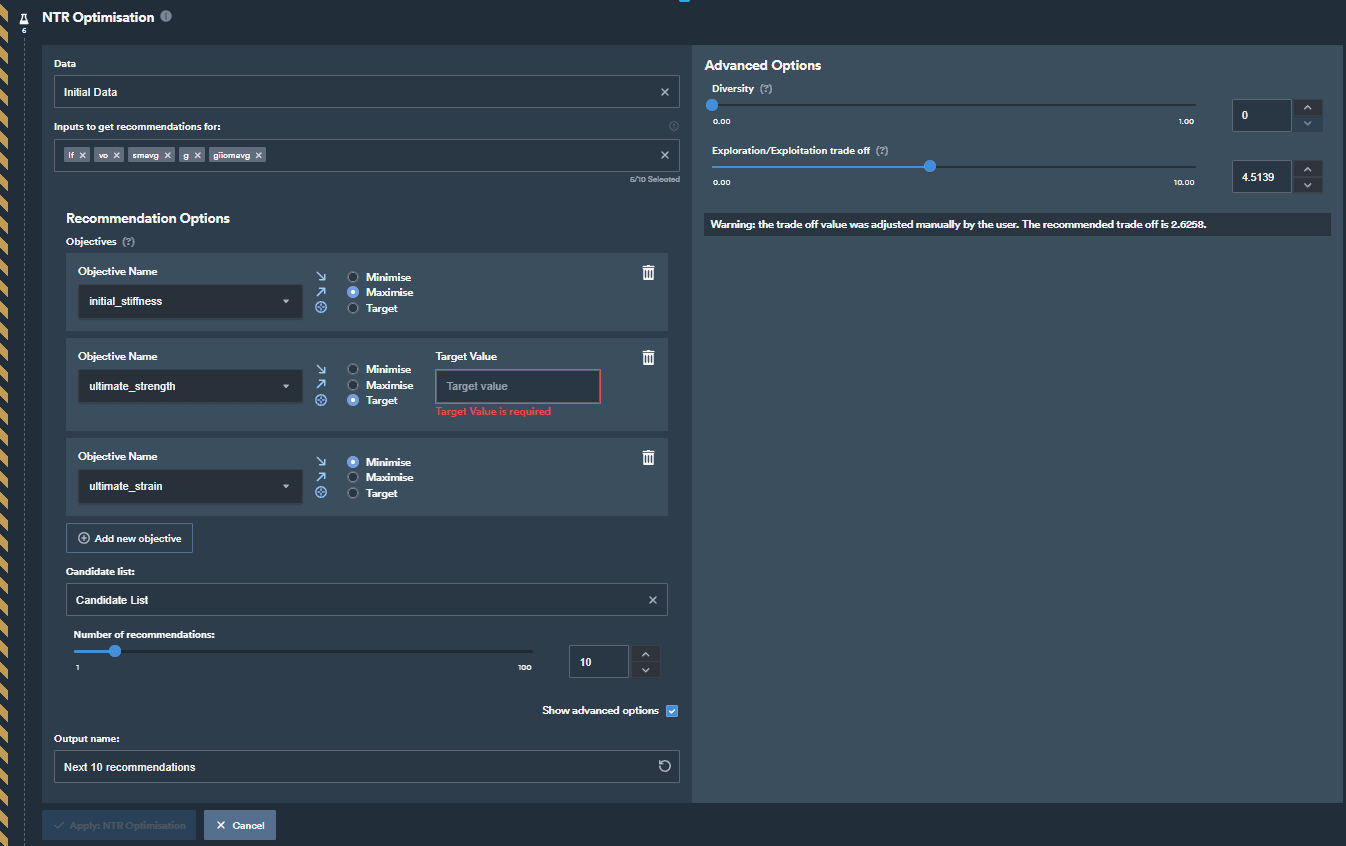Viewport: 1346px width, 846px height.
Task: Click the maximise arrow icon for initial_stiffness
Action: click(x=321, y=292)
